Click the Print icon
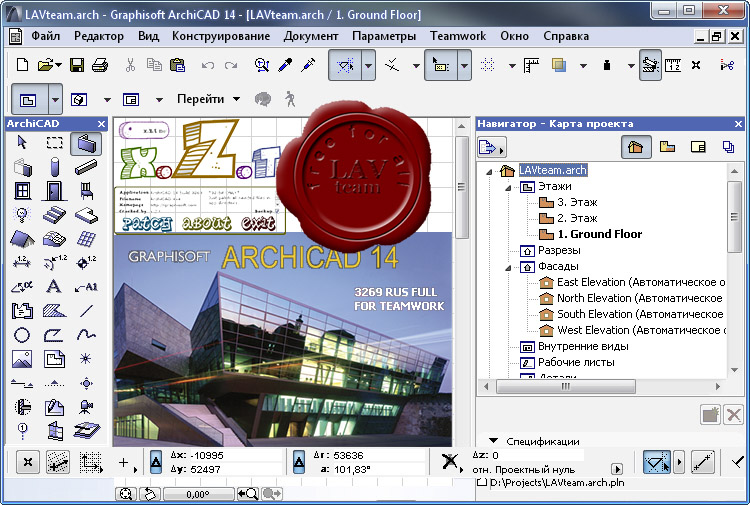The image size is (750, 505). [x=100, y=65]
